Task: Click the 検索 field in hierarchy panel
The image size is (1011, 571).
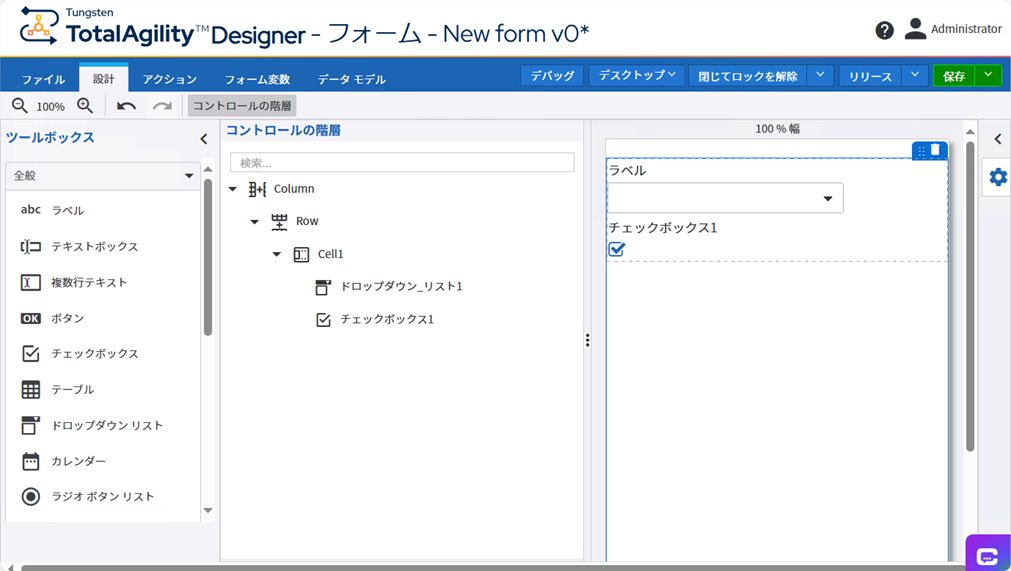Action: [x=402, y=162]
